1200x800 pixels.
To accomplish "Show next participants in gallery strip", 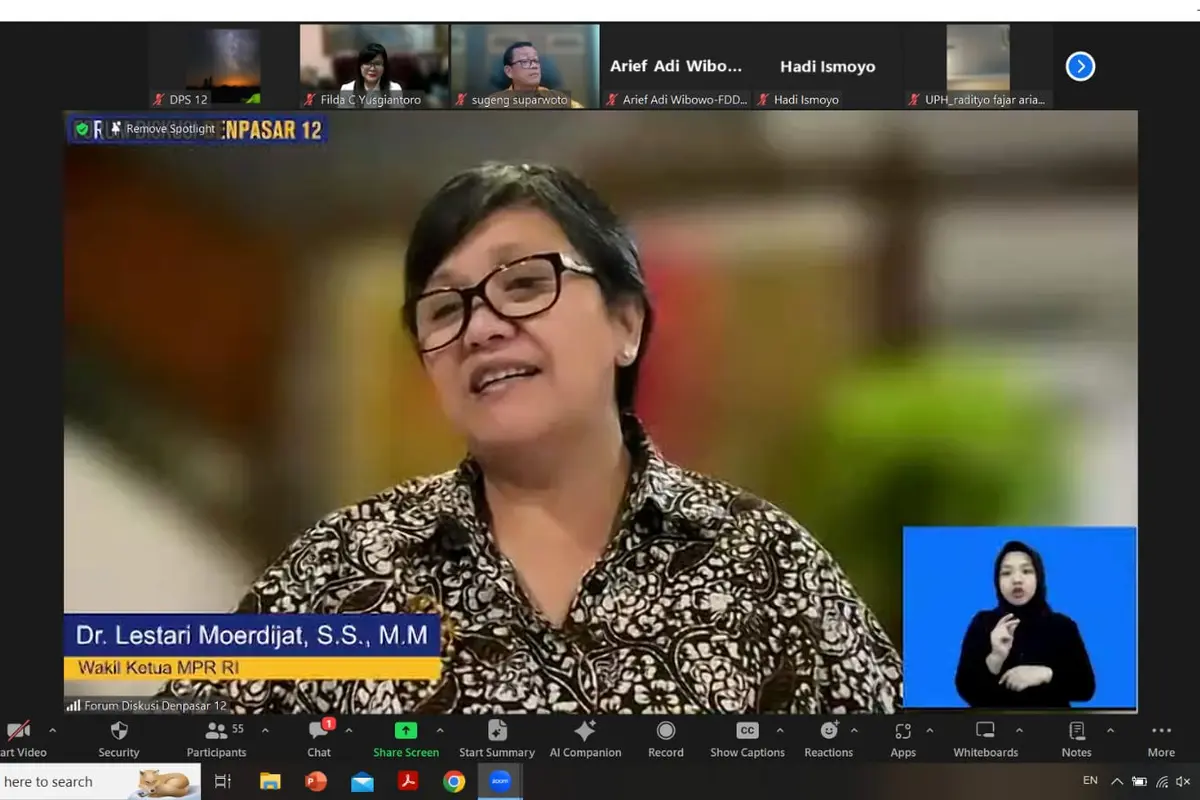I will pos(1080,67).
